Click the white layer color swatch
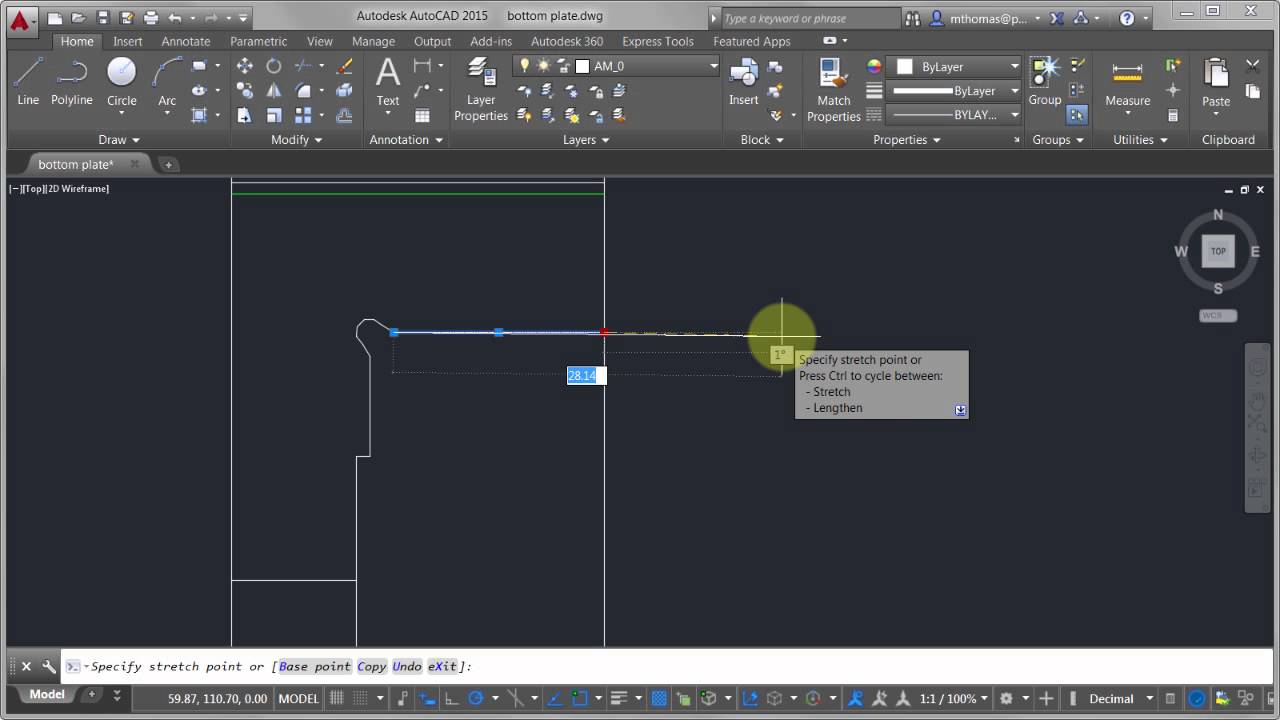Image resolution: width=1280 pixels, height=720 pixels. (583, 66)
